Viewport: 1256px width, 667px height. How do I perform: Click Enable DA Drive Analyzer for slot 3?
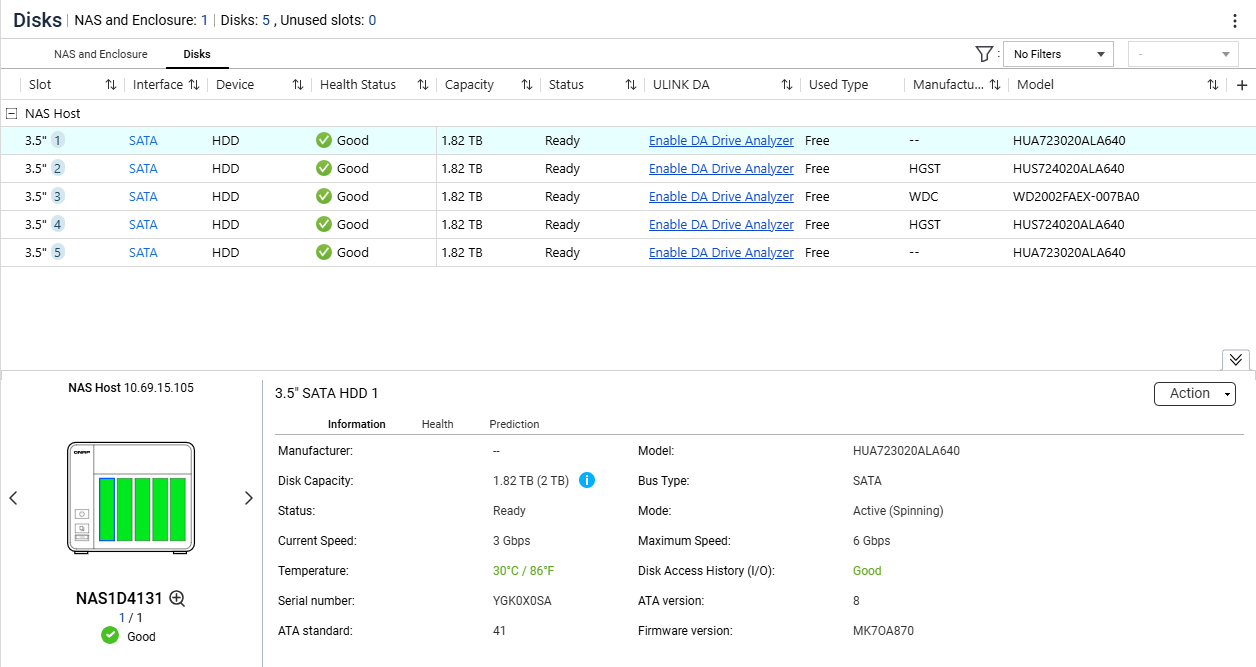[x=721, y=197]
